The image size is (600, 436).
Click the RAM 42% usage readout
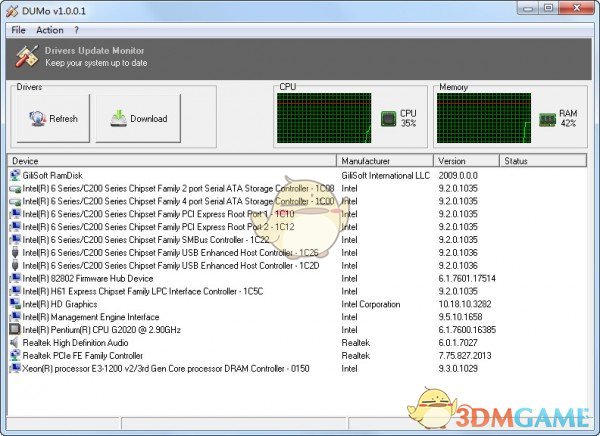pos(568,118)
